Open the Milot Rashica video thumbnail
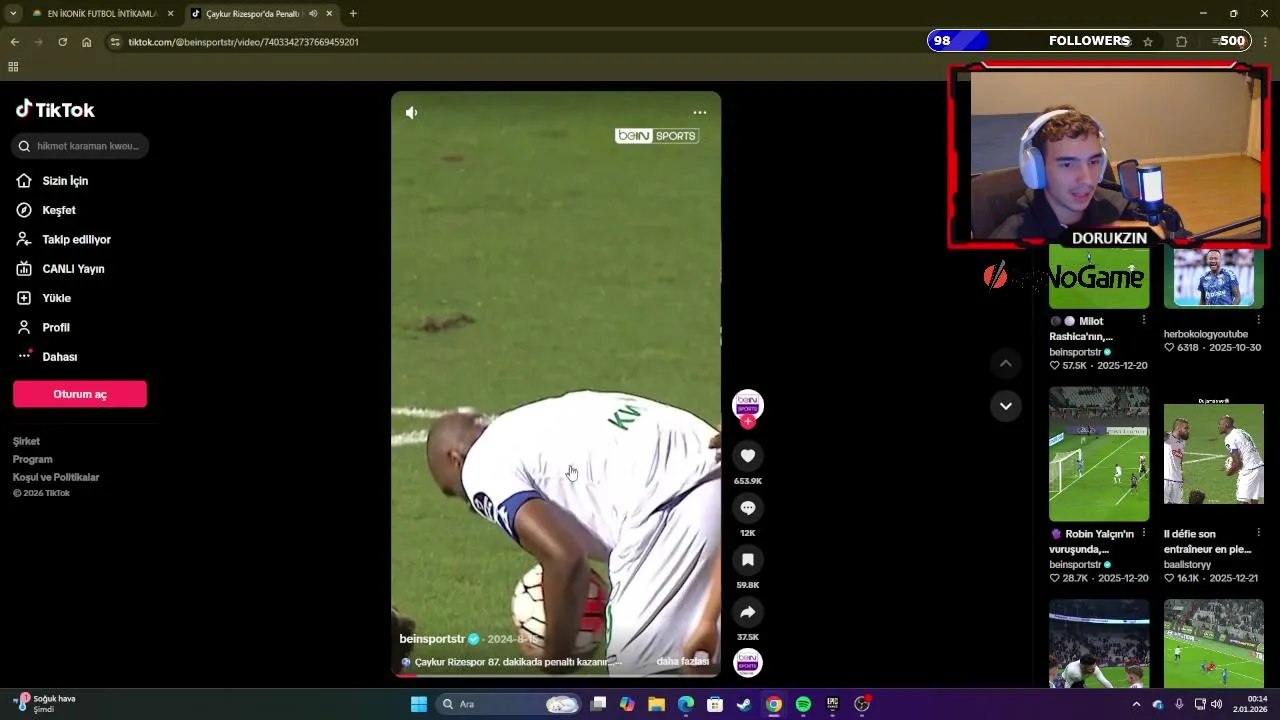The width and height of the screenshot is (1280, 720). pos(1099,276)
